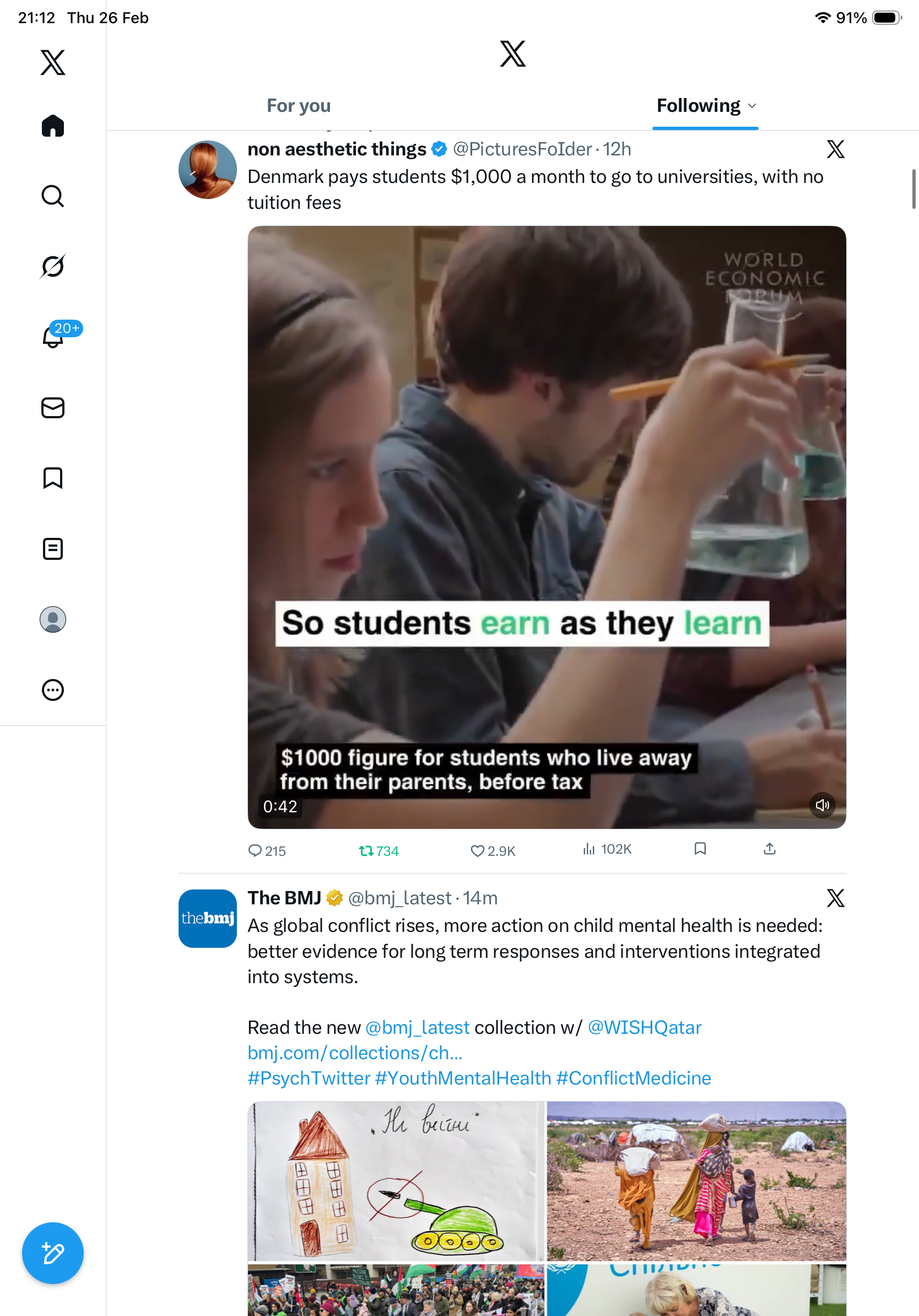The height and width of the screenshot is (1316, 919).
Task: Open Lists icon in sidebar
Action: (53, 548)
